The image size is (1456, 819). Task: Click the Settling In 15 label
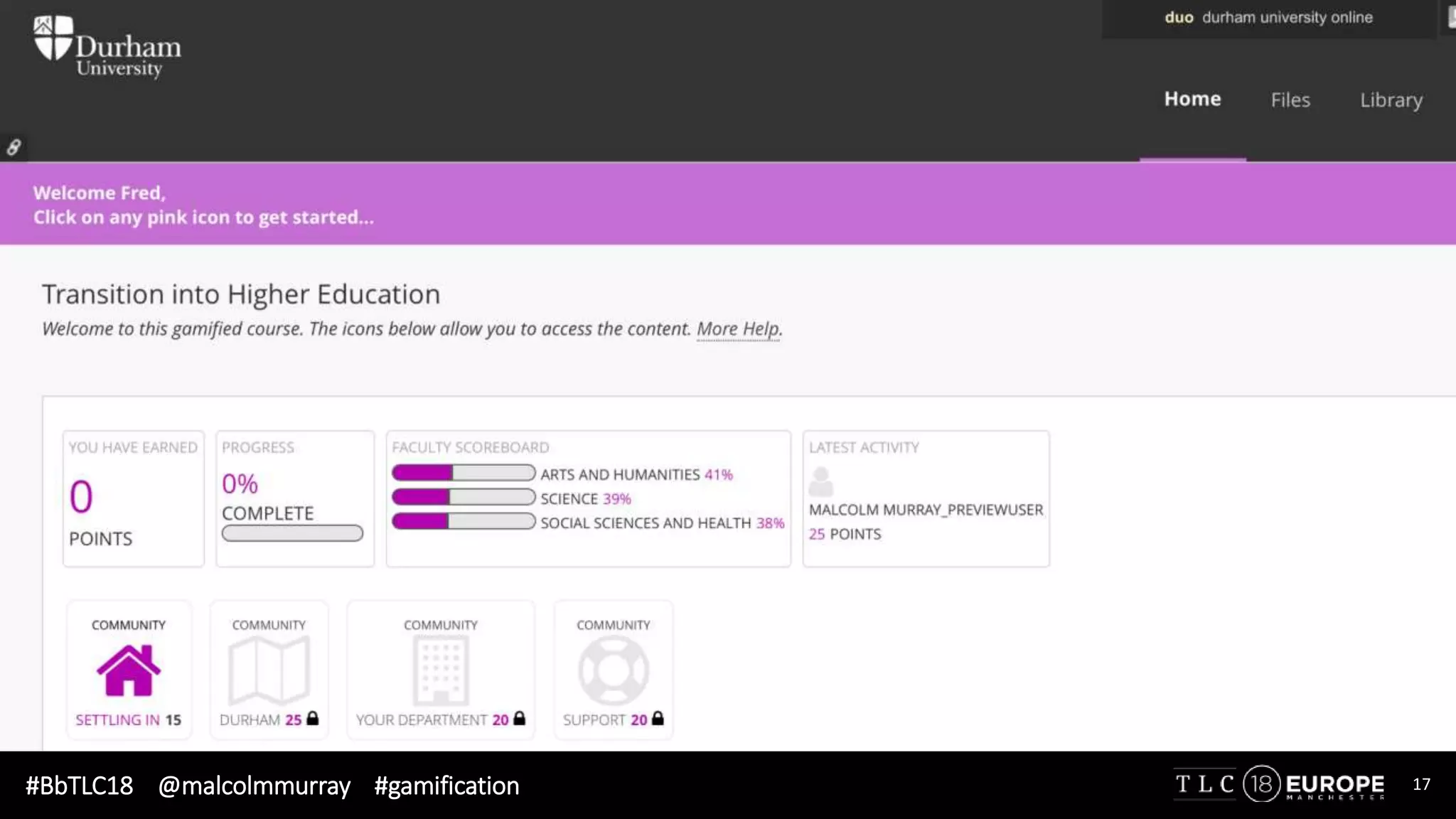(128, 720)
